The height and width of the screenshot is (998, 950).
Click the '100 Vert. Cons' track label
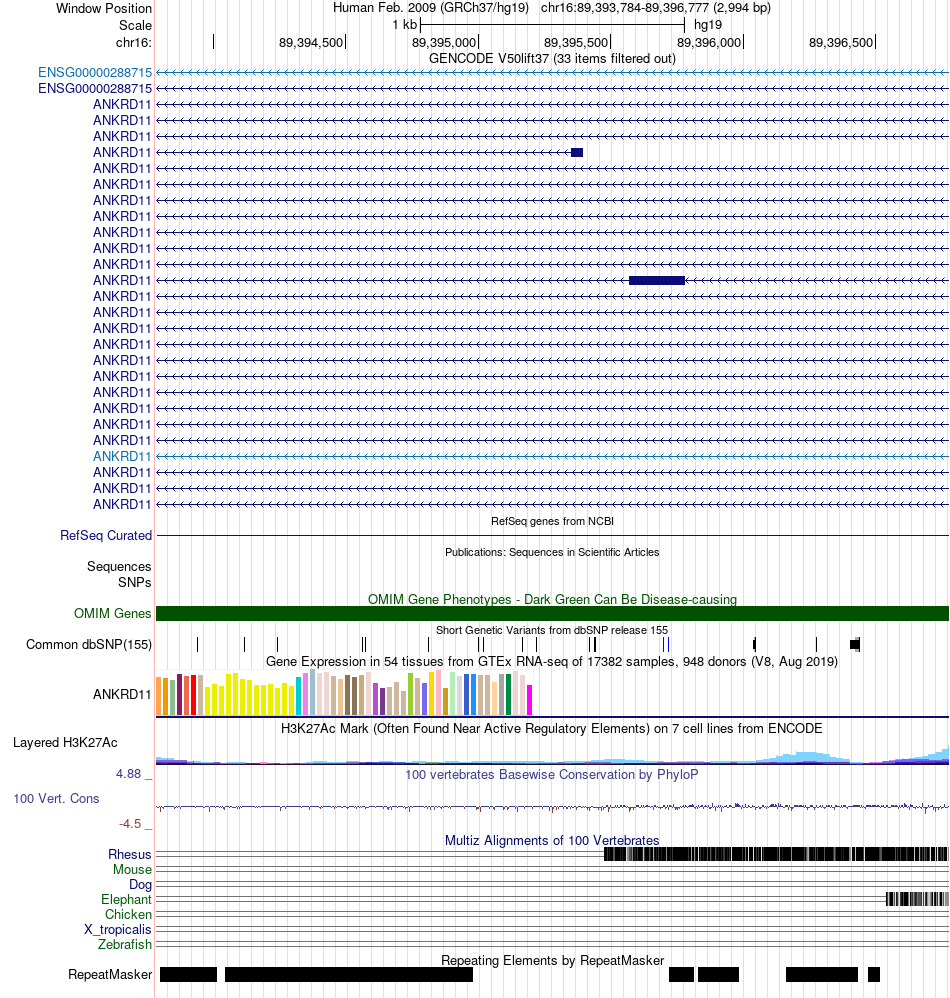56,799
